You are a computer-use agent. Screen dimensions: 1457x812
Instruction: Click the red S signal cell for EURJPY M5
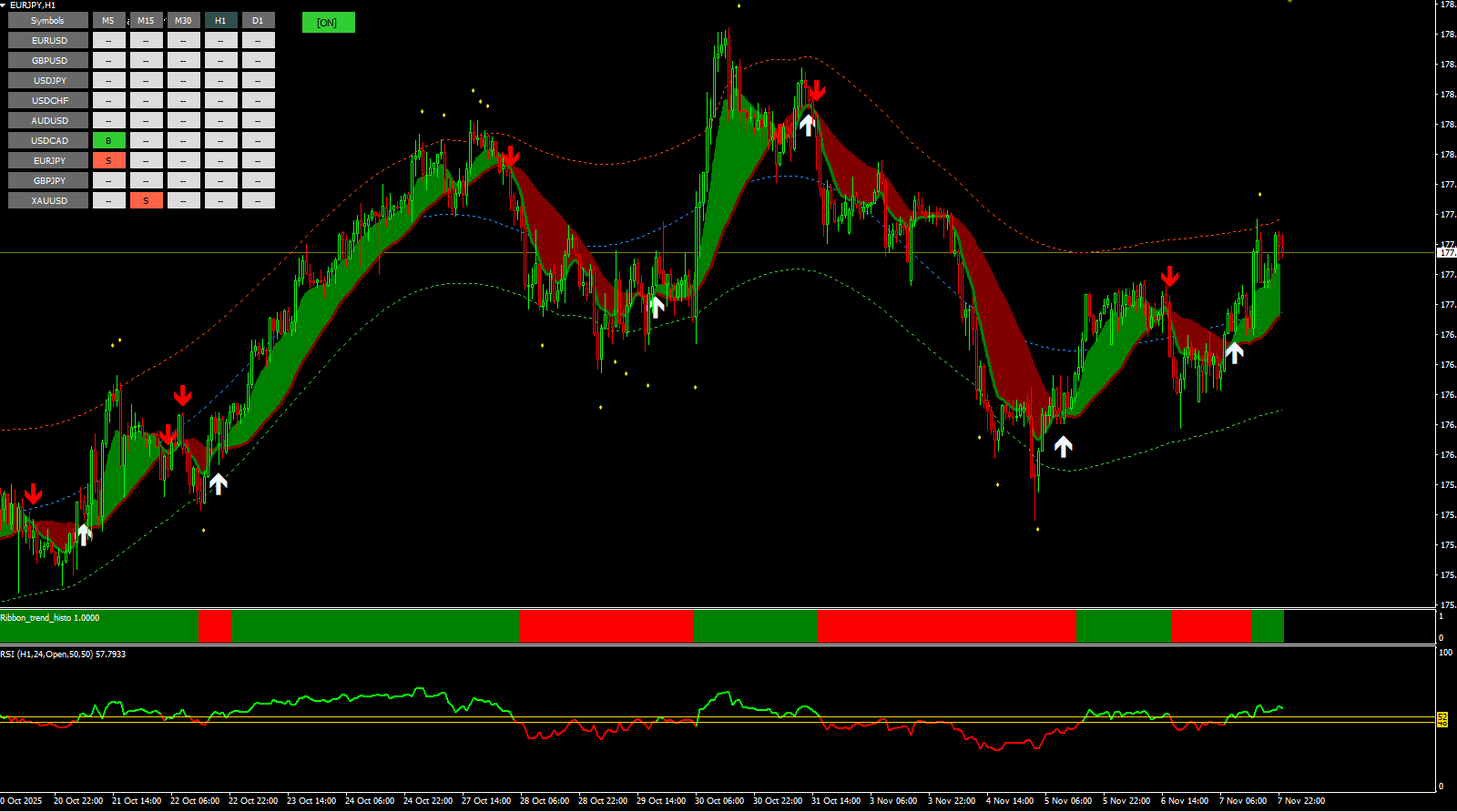coord(108,160)
